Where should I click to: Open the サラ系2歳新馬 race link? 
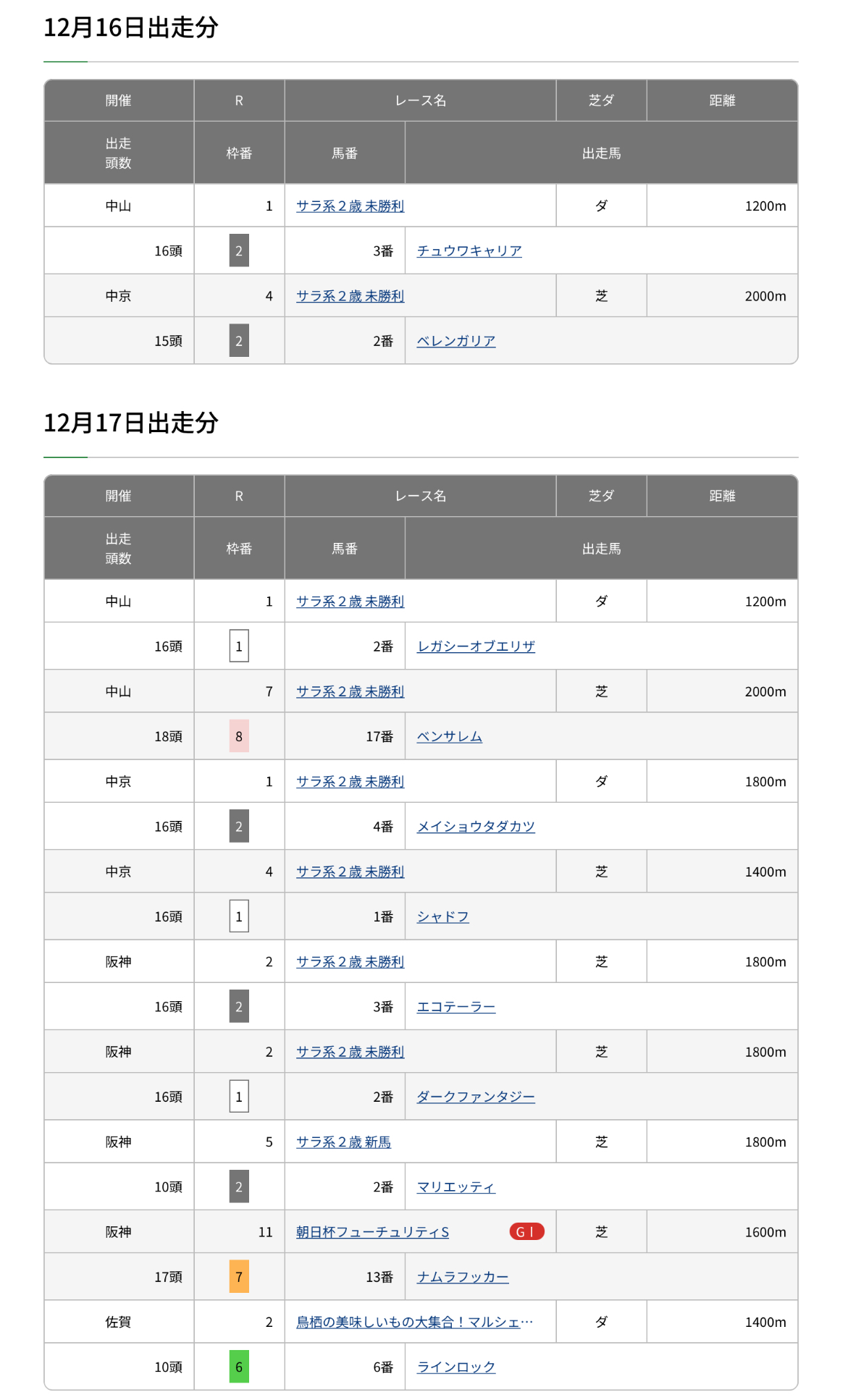343,1142
